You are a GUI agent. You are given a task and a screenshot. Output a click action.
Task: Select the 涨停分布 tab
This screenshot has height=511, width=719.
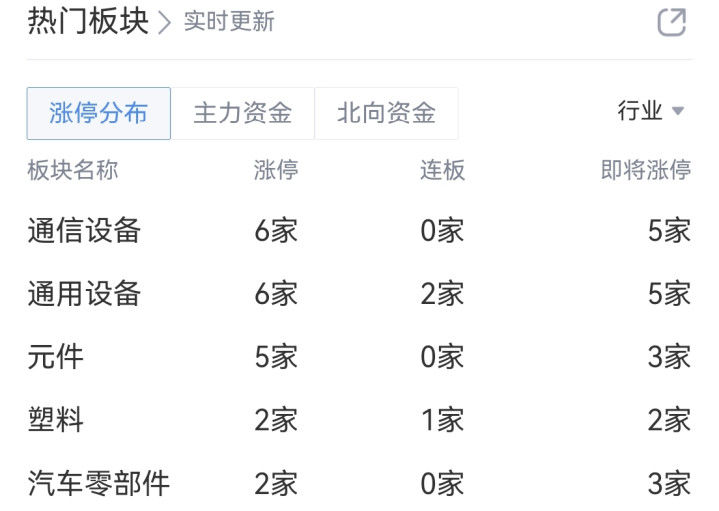click(x=98, y=113)
